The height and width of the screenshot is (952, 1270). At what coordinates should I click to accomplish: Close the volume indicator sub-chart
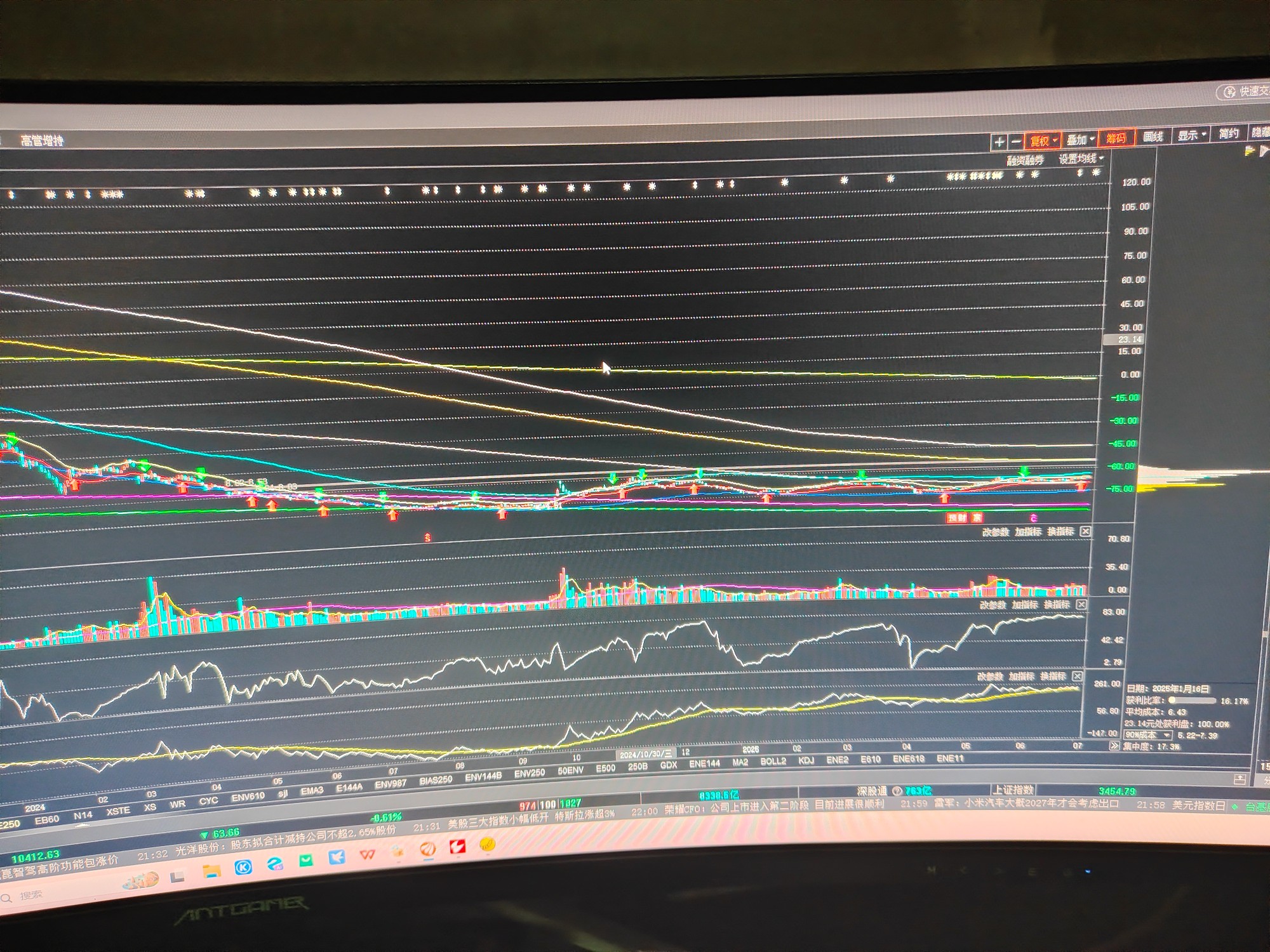tap(1085, 531)
